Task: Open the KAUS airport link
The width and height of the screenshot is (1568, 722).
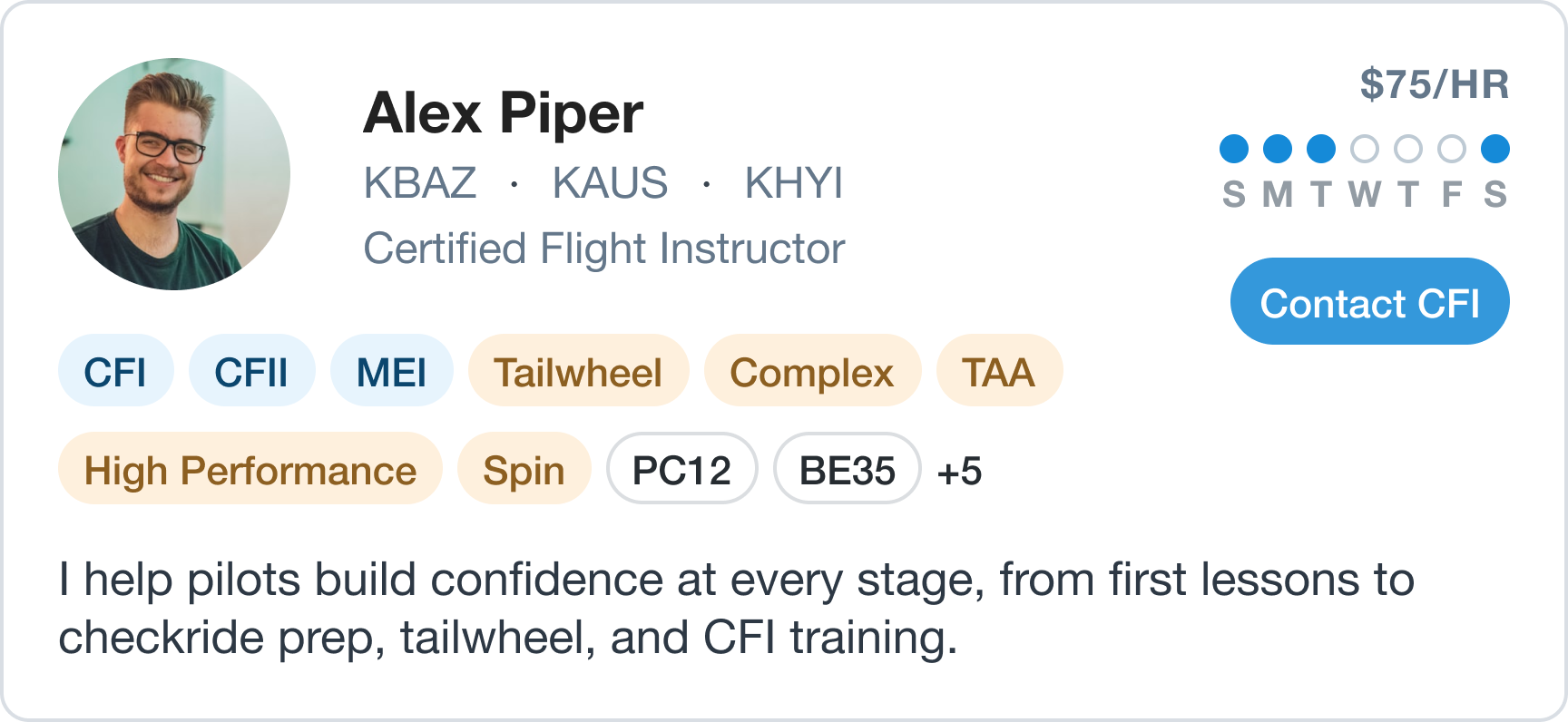Action: (610, 183)
